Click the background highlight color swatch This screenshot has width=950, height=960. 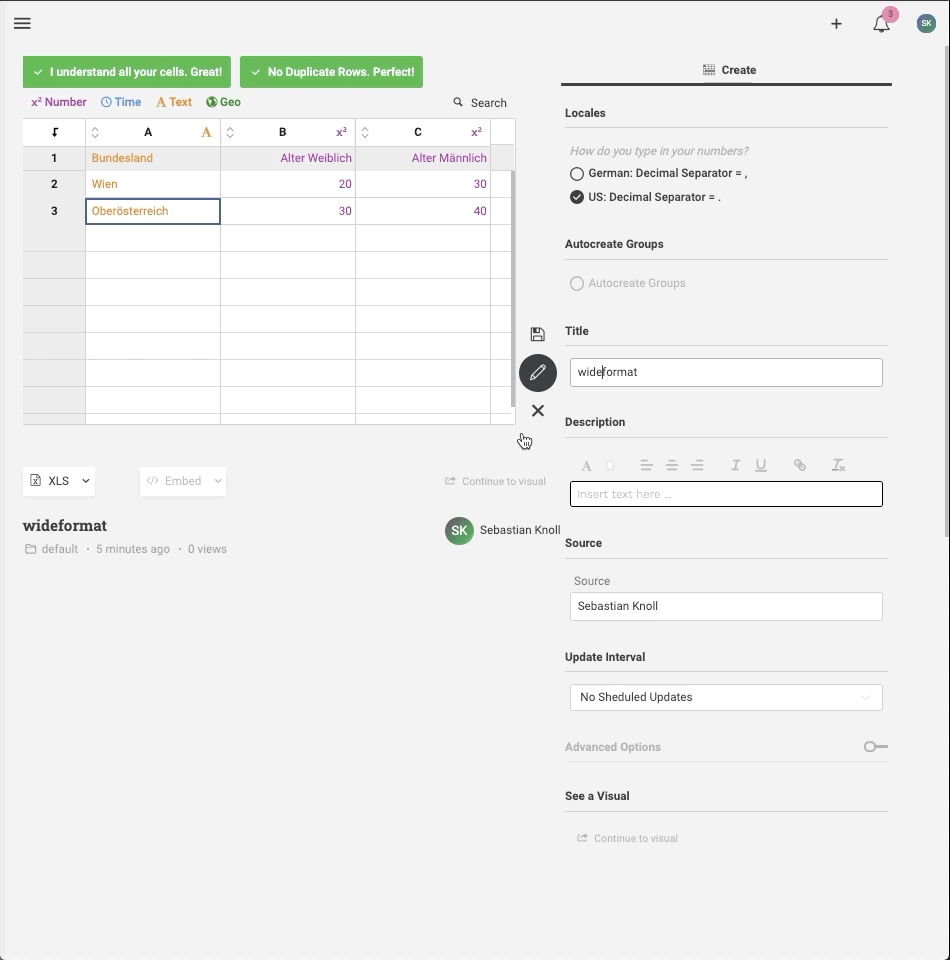[x=610, y=466]
